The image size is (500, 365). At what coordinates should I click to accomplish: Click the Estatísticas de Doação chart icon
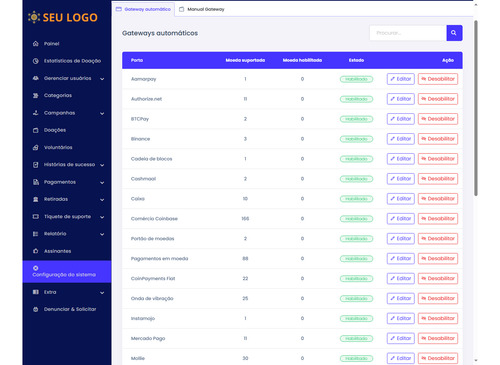click(36, 61)
